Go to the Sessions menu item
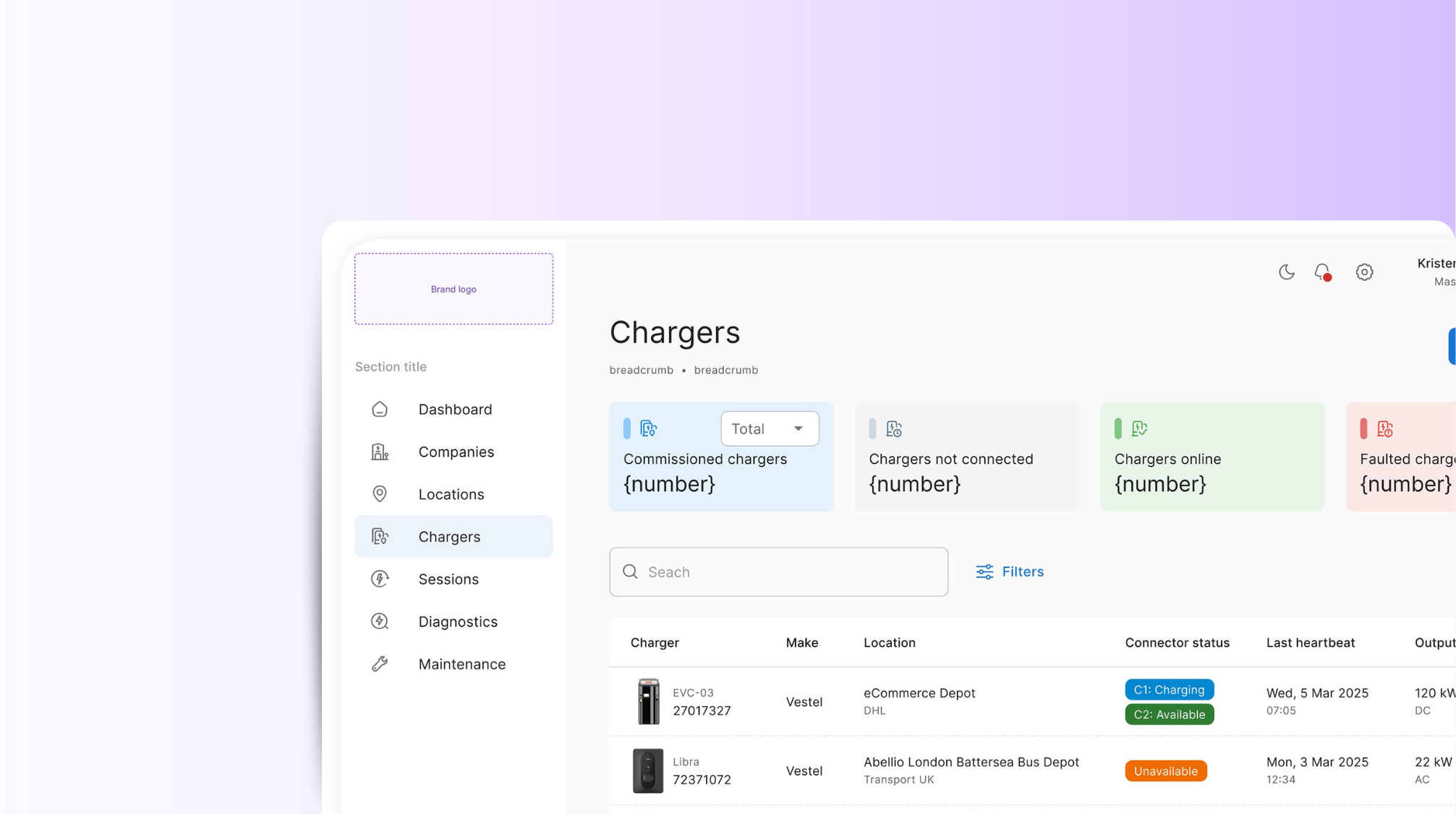Image resolution: width=1456 pixels, height=814 pixels. pos(448,579)
